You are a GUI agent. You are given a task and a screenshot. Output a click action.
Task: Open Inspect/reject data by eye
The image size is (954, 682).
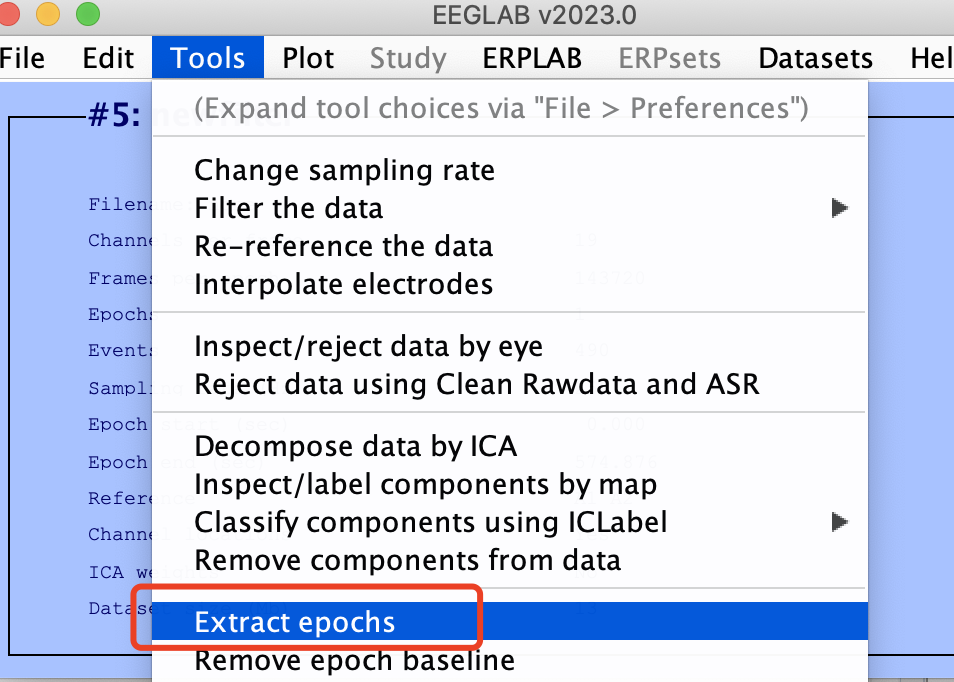(368, 346)
